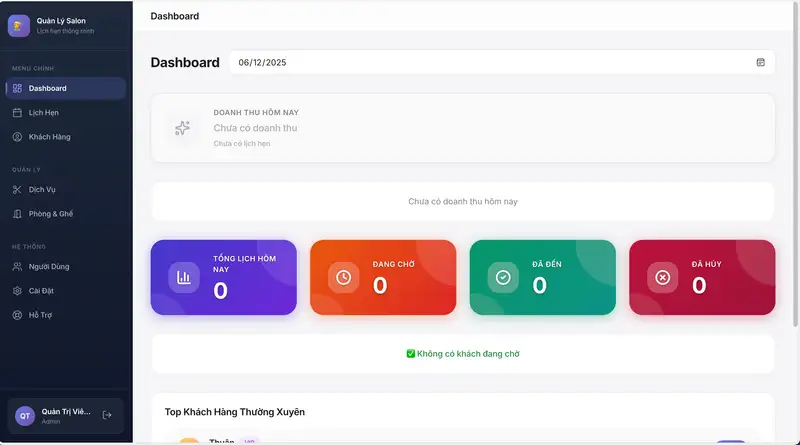Viewport: 800px width, 445px height.
Task: Go to Khách Hàng customers page
Action: [49, 137]
